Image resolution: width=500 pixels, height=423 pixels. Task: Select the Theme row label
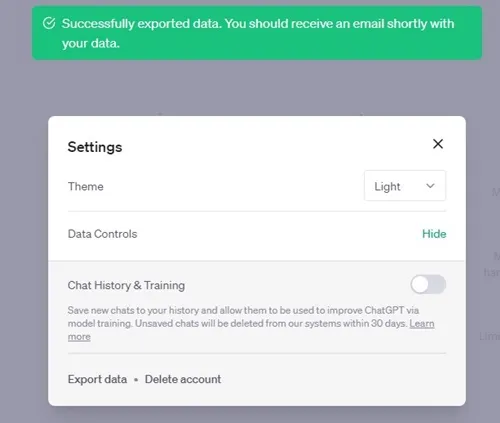tap(86, 186)
